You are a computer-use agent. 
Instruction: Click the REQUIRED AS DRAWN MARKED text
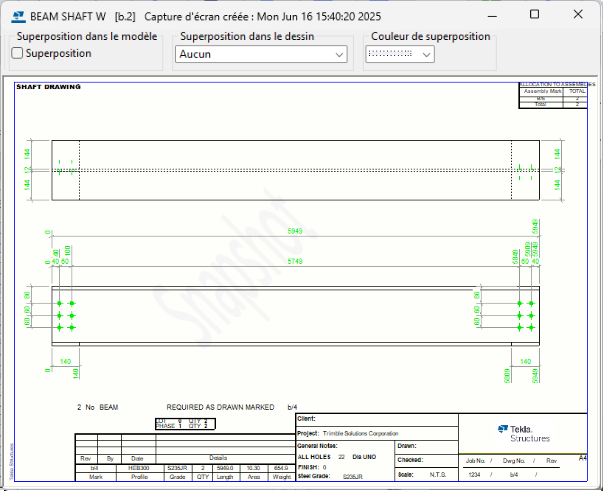(x=220, y=407)
